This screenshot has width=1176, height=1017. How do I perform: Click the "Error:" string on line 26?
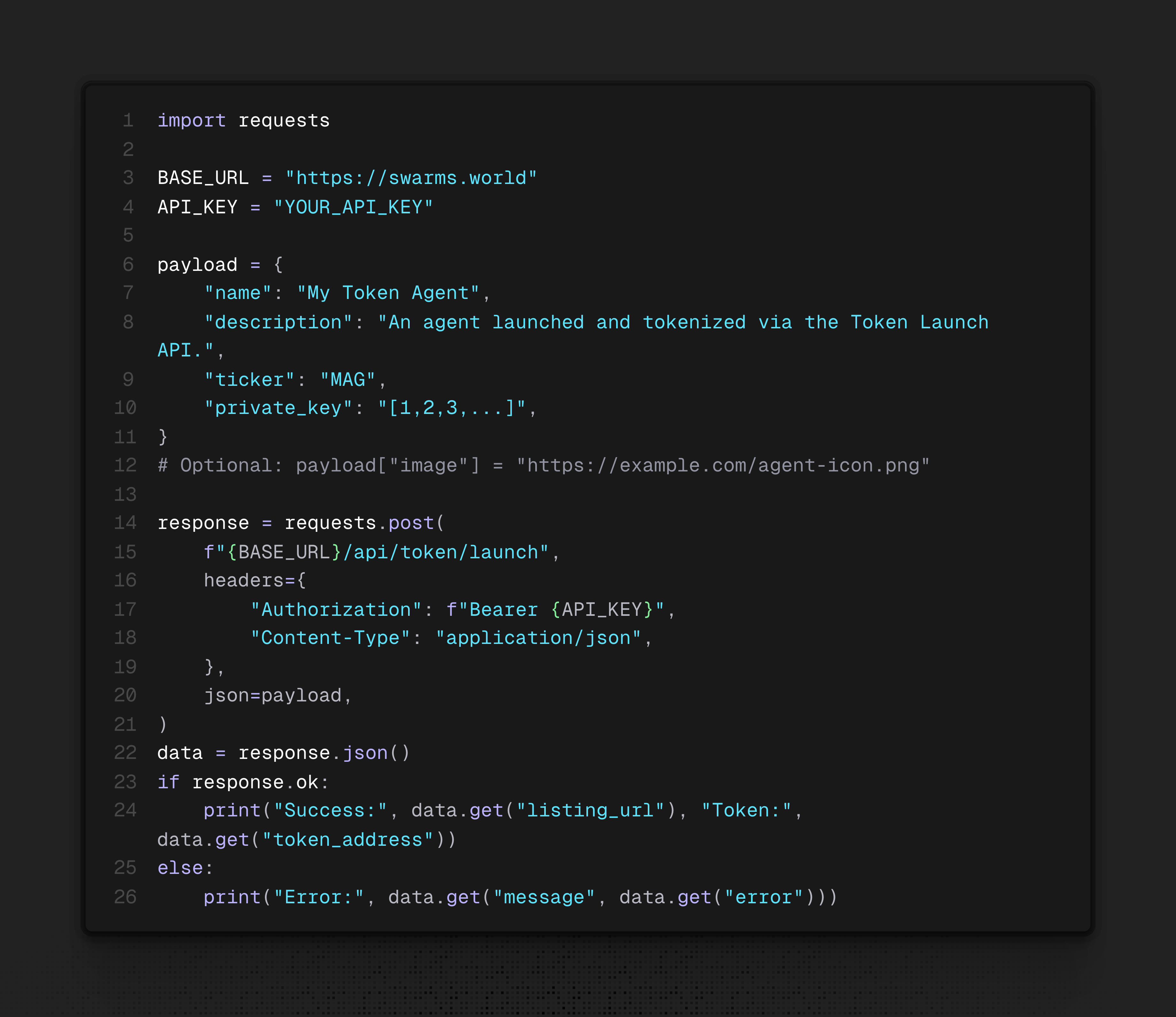point(319,898)
